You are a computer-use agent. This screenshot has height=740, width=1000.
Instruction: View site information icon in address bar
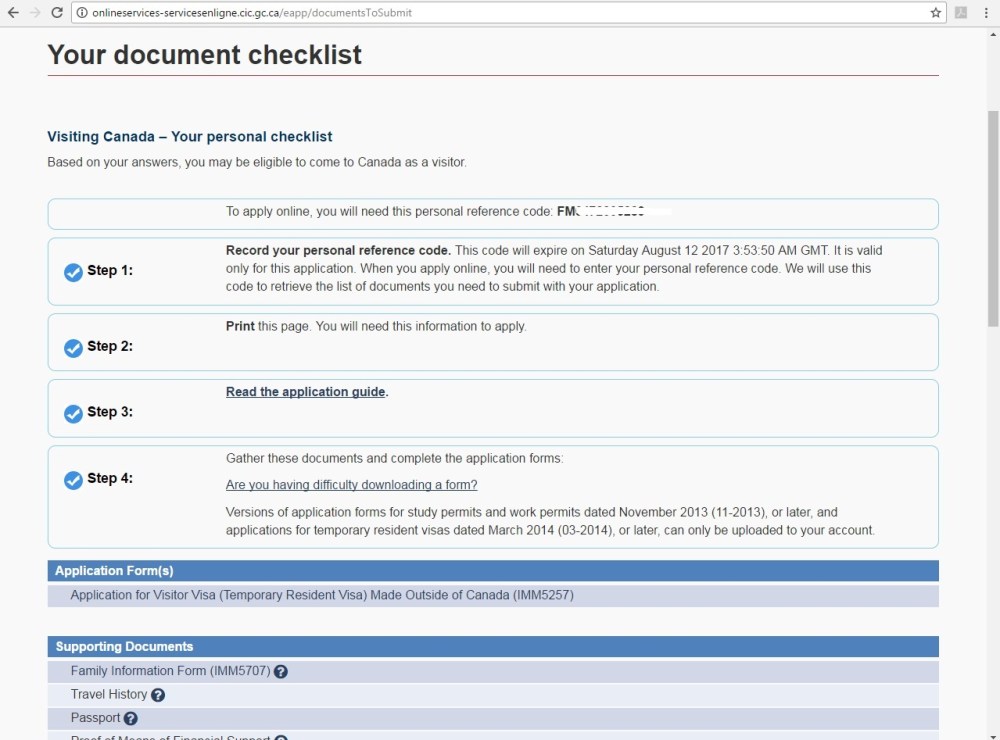(82, 13)
